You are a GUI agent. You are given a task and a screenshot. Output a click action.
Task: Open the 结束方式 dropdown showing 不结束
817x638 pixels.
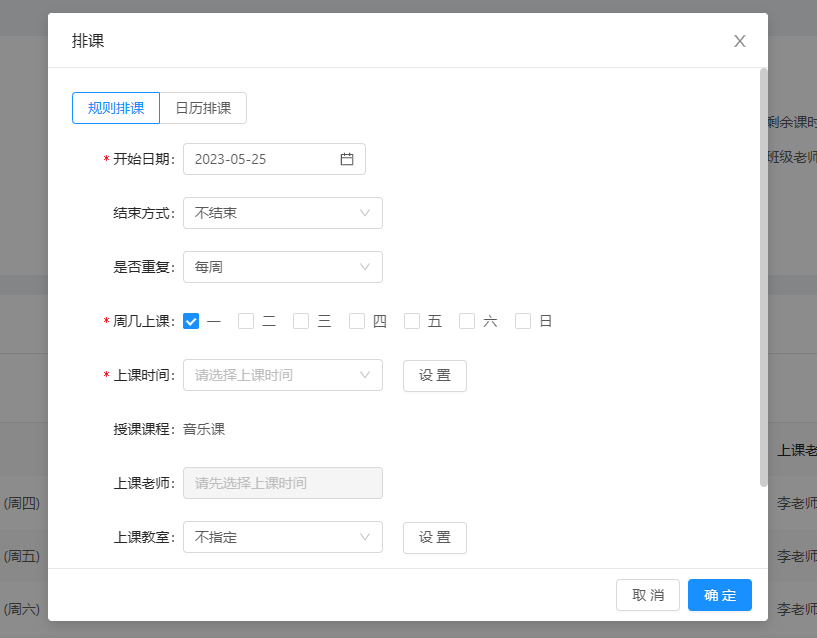283,213
